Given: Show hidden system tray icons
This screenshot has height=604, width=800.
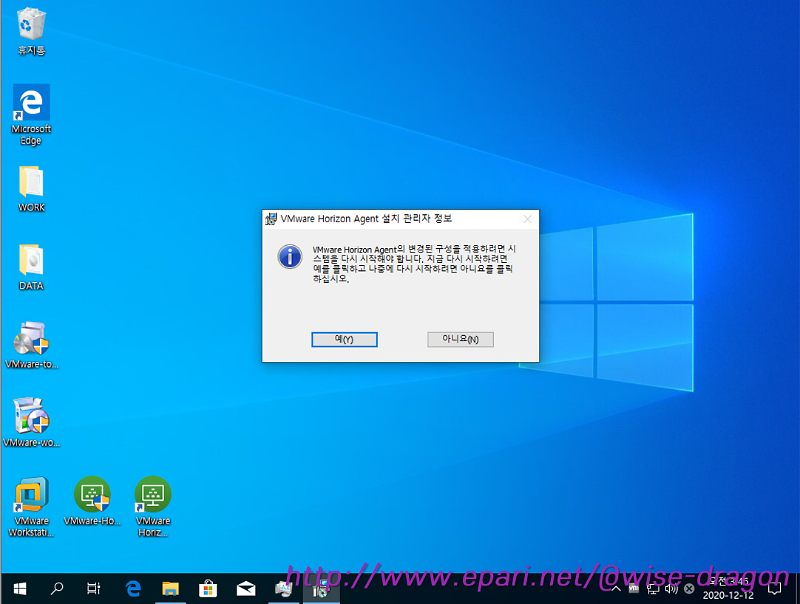Looking at the screenshot, I should click(616, 589).
